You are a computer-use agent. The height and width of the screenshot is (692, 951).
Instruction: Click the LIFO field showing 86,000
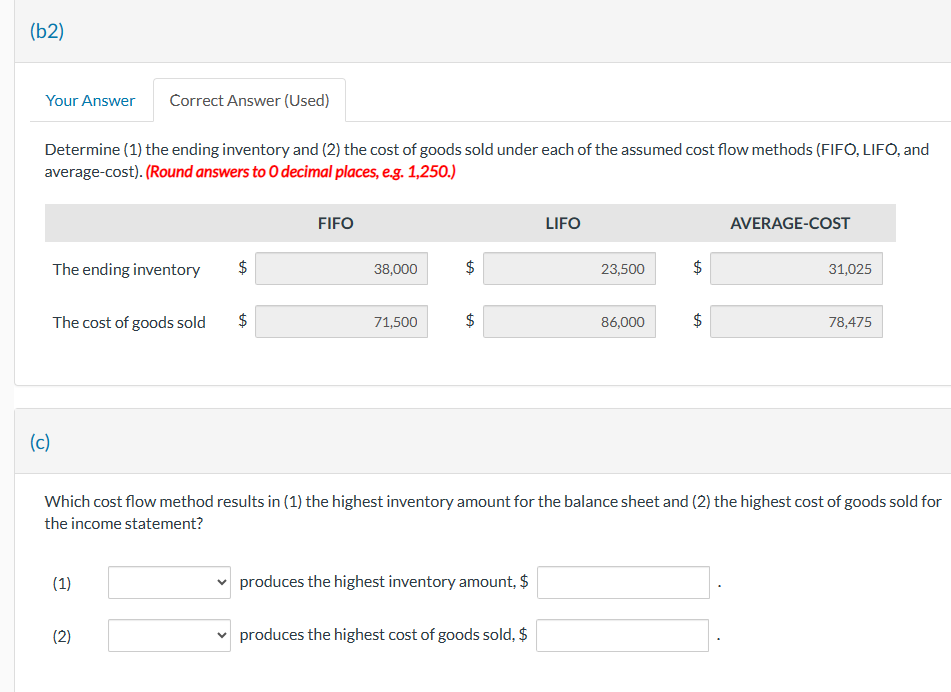(569, 321)
